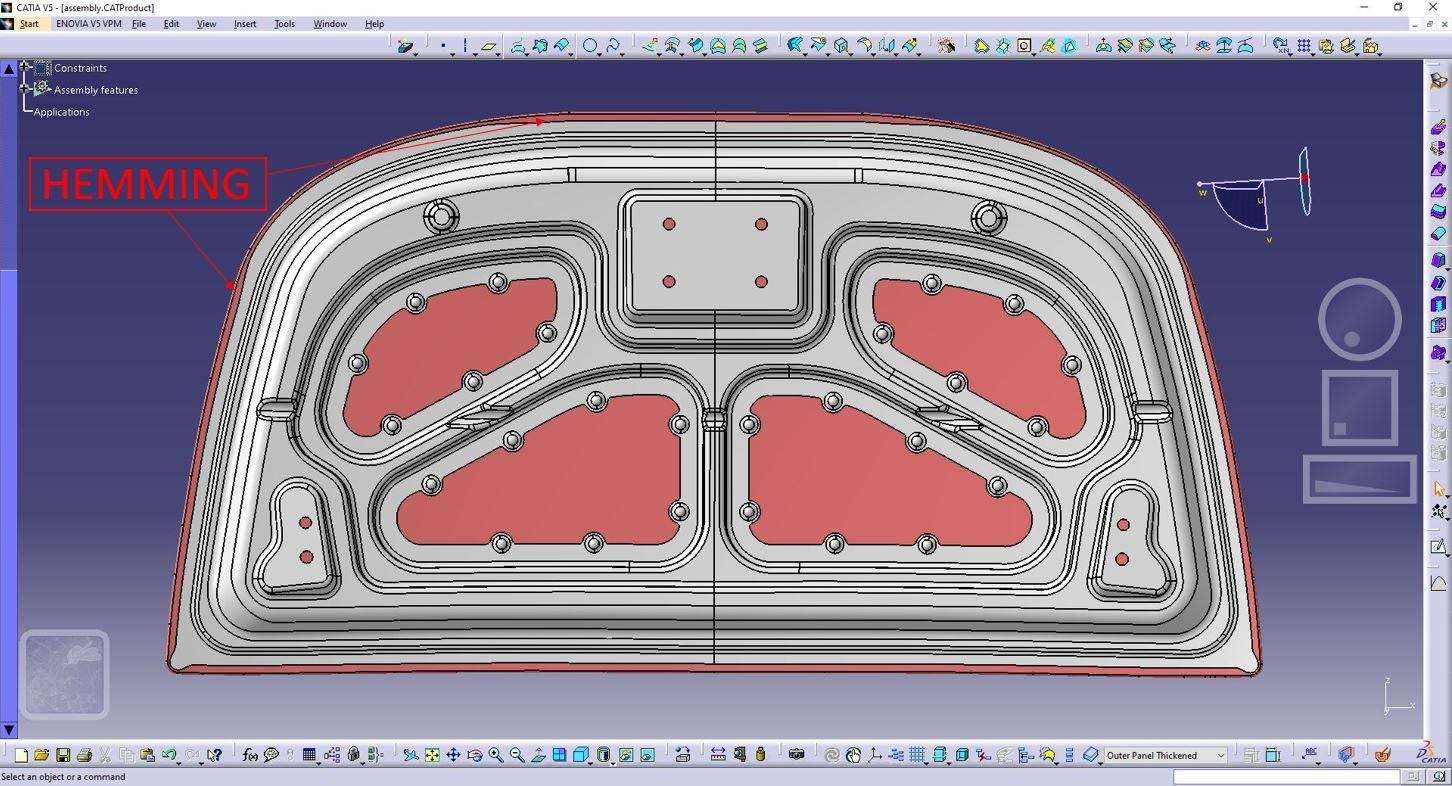Open the Formula f(x) tool
This screenshot has height=786, width=1452.
tap(250, 755)
